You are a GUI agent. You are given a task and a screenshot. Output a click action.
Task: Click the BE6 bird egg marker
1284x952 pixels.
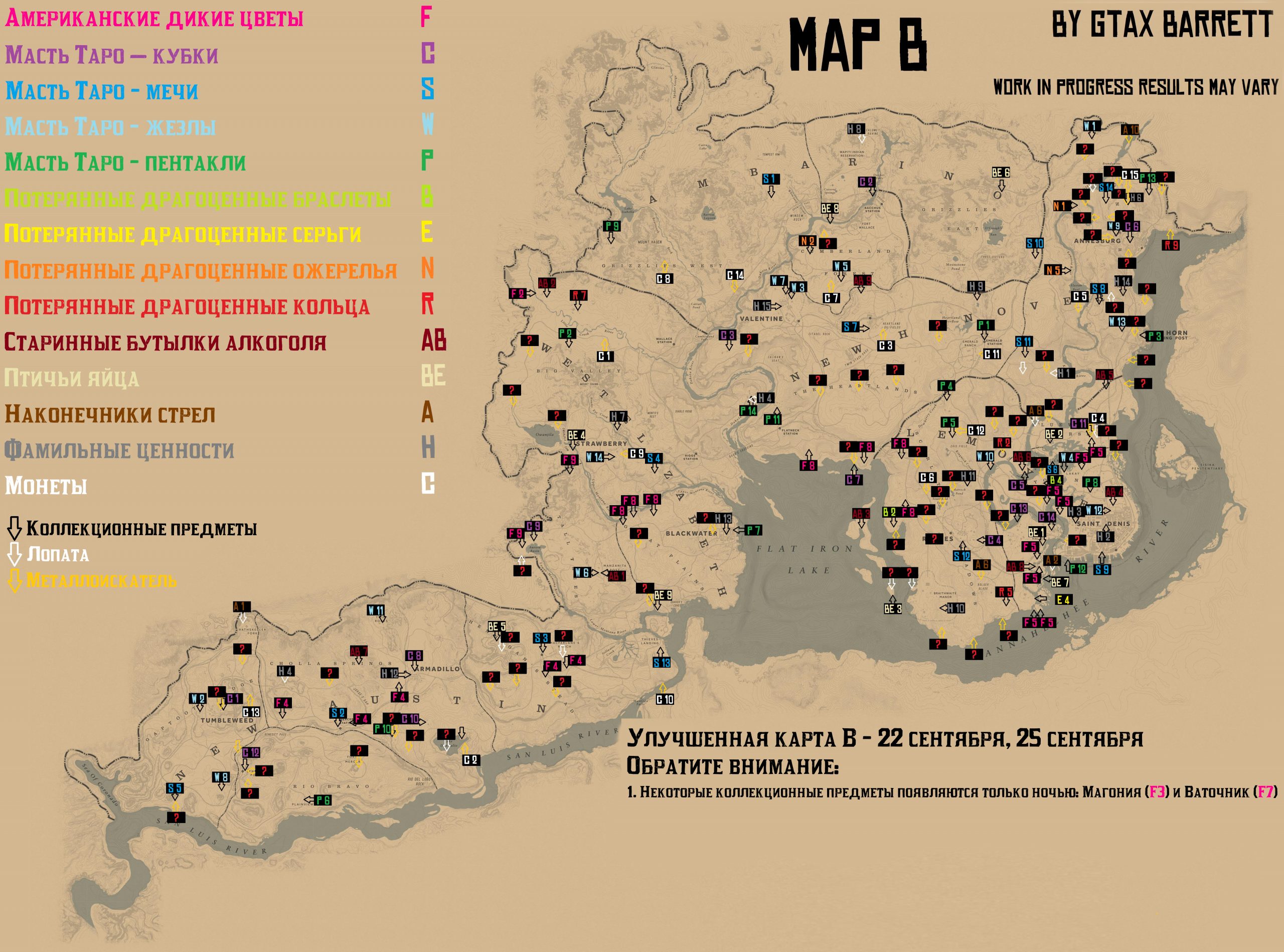[x=1001, y=173]
